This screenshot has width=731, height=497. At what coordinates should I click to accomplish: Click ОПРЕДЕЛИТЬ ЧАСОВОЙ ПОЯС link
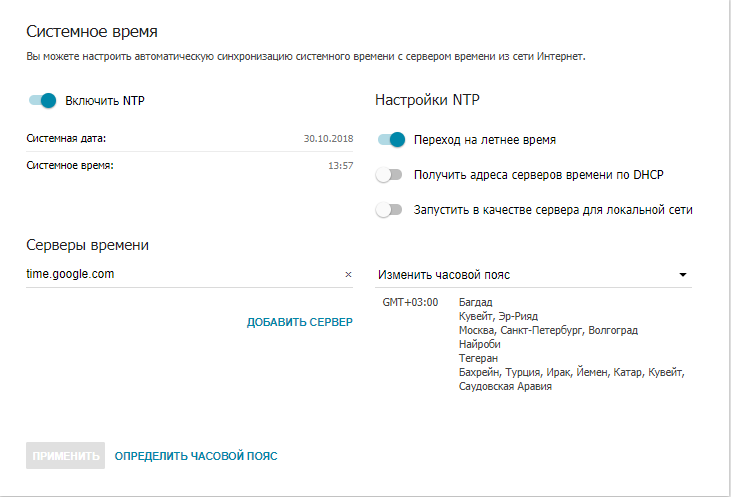(196, 456)
